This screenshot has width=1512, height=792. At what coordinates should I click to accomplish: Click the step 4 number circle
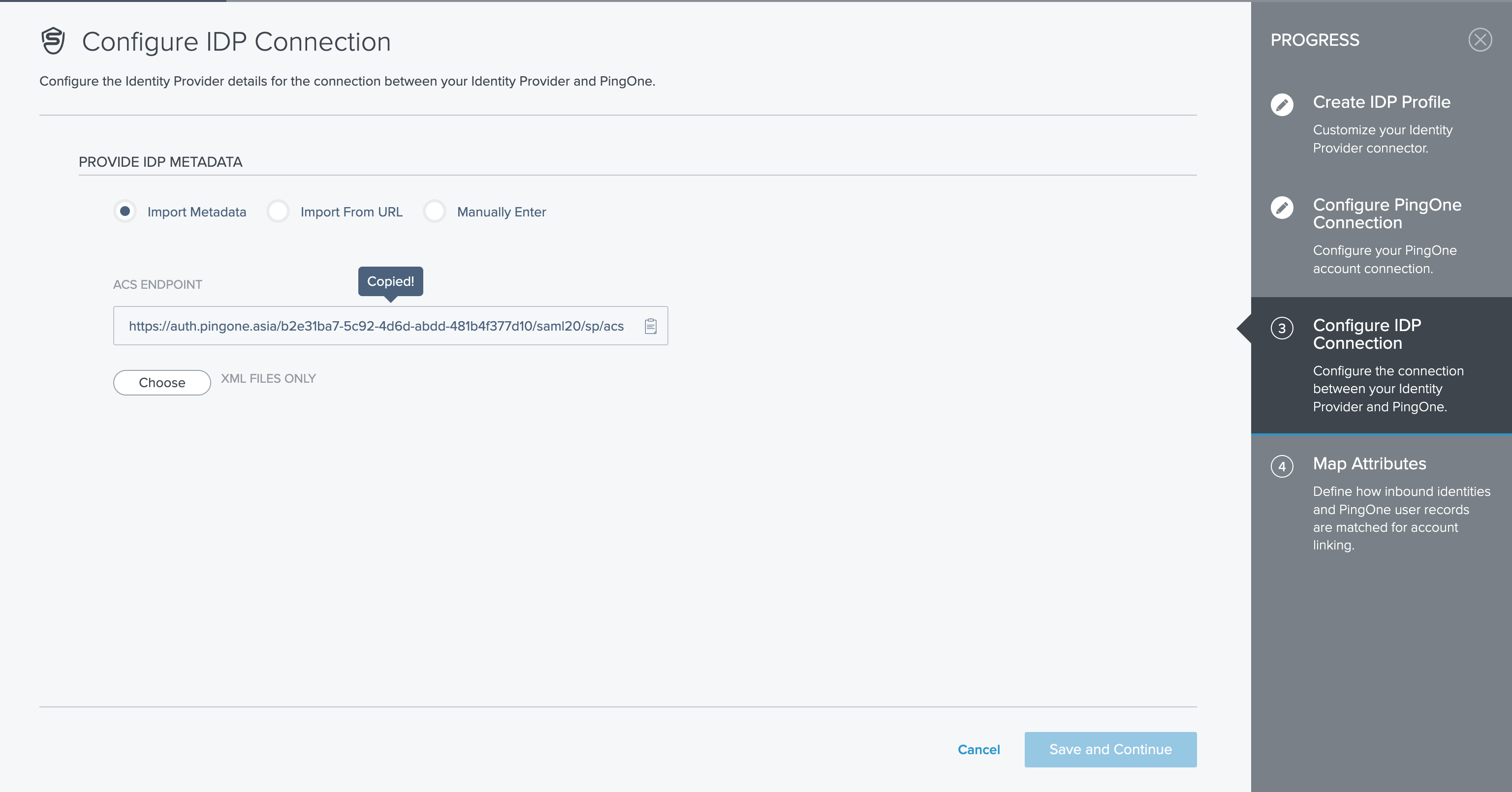pyautogui.click(x=1283, y=467)
